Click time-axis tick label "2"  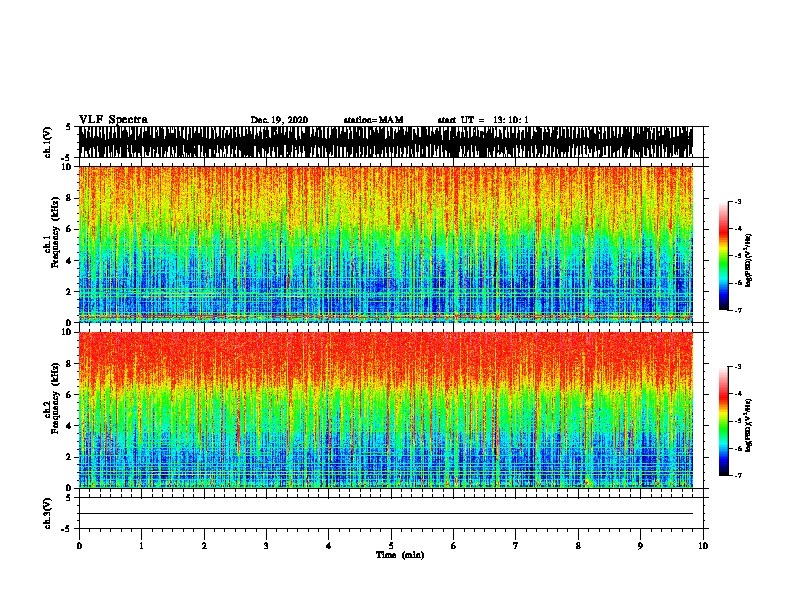tap(204, 546)
